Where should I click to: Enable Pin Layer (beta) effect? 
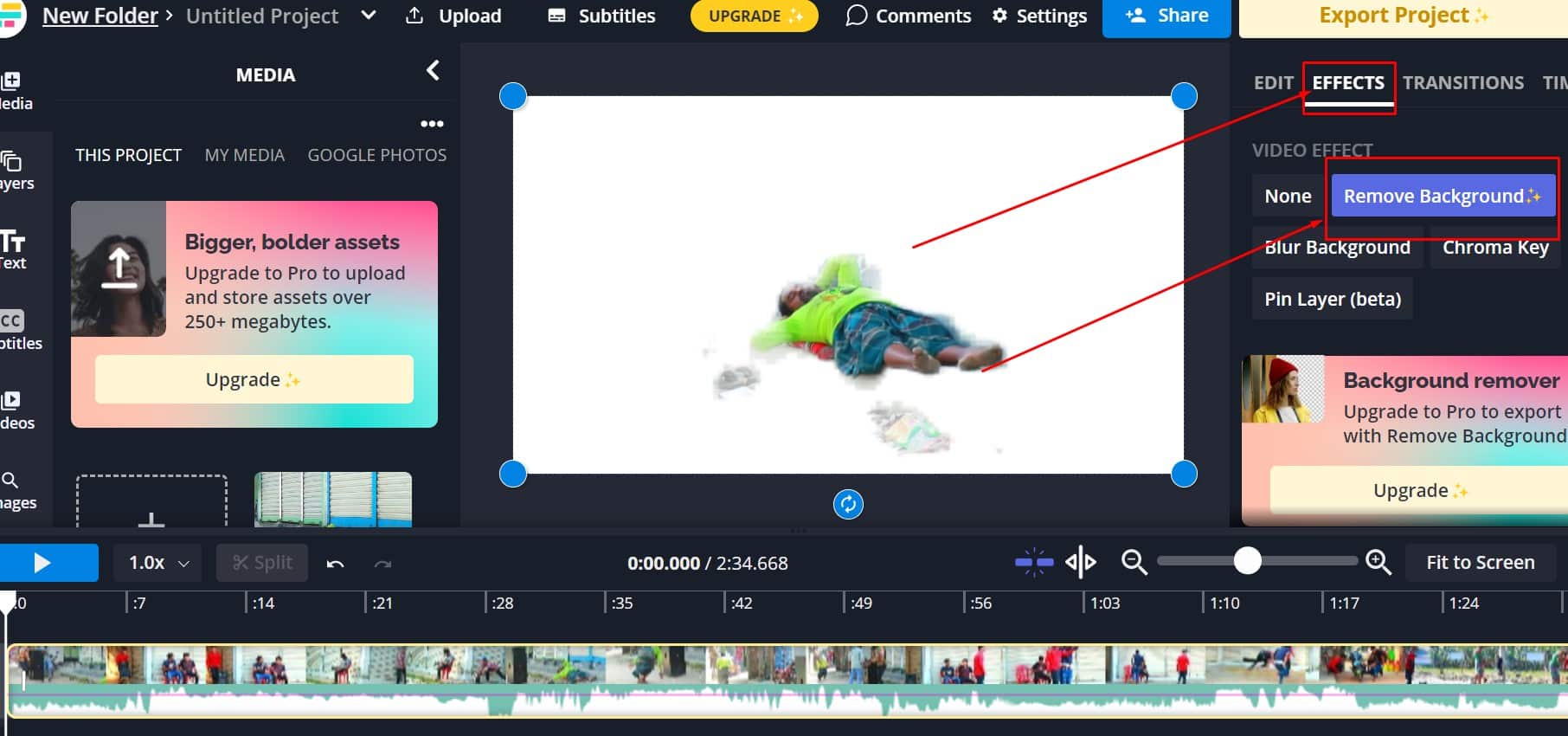[1333, 299]
